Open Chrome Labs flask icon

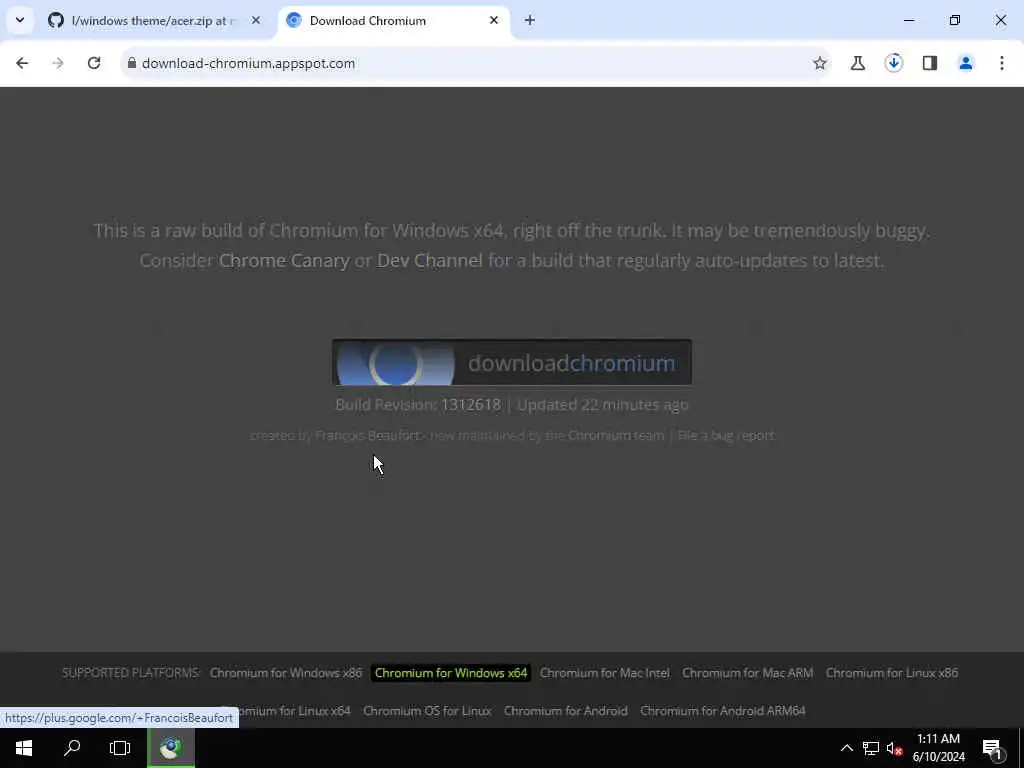(x=857, y=63)
